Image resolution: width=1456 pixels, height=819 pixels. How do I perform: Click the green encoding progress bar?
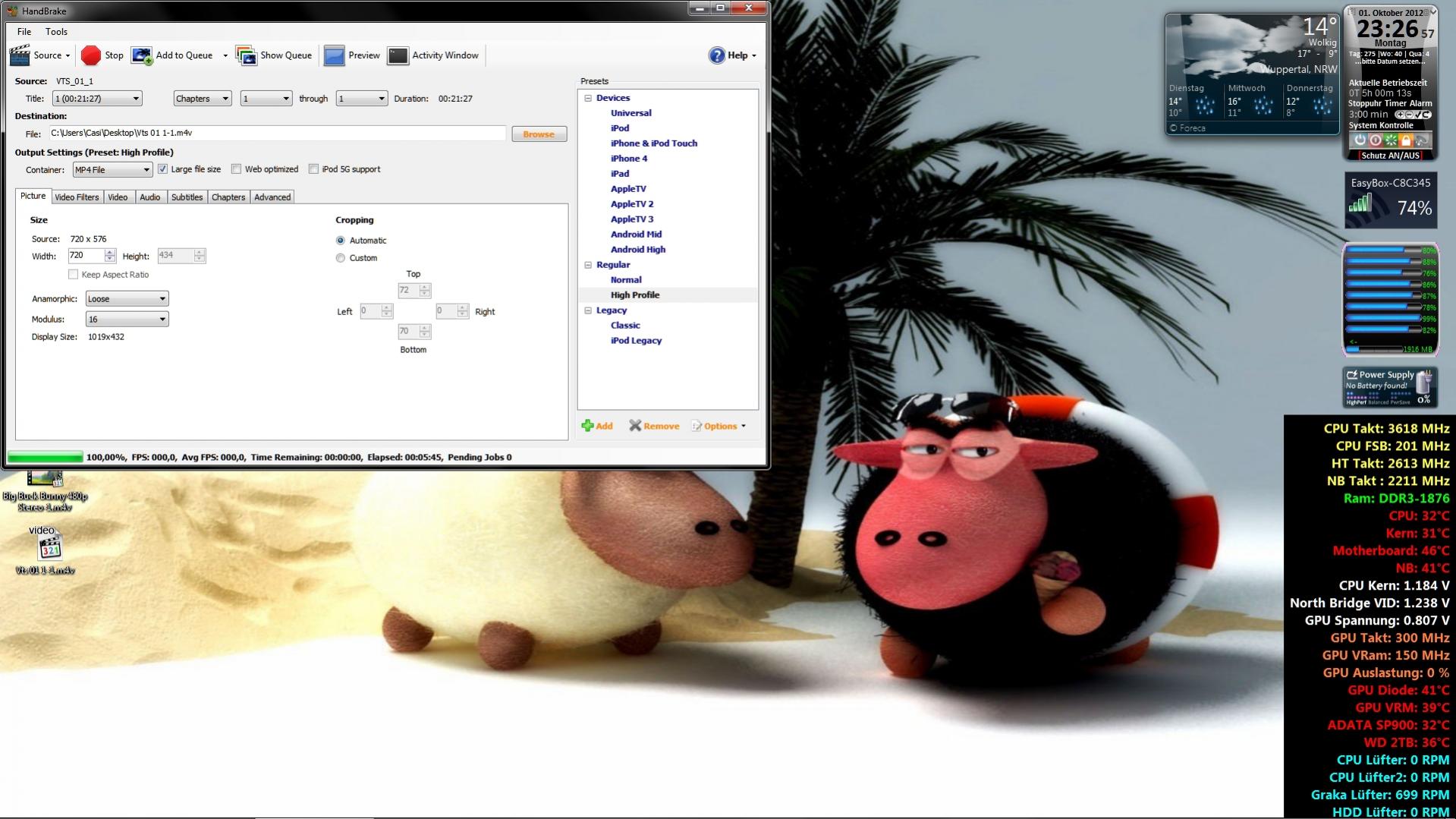[45, 457]
